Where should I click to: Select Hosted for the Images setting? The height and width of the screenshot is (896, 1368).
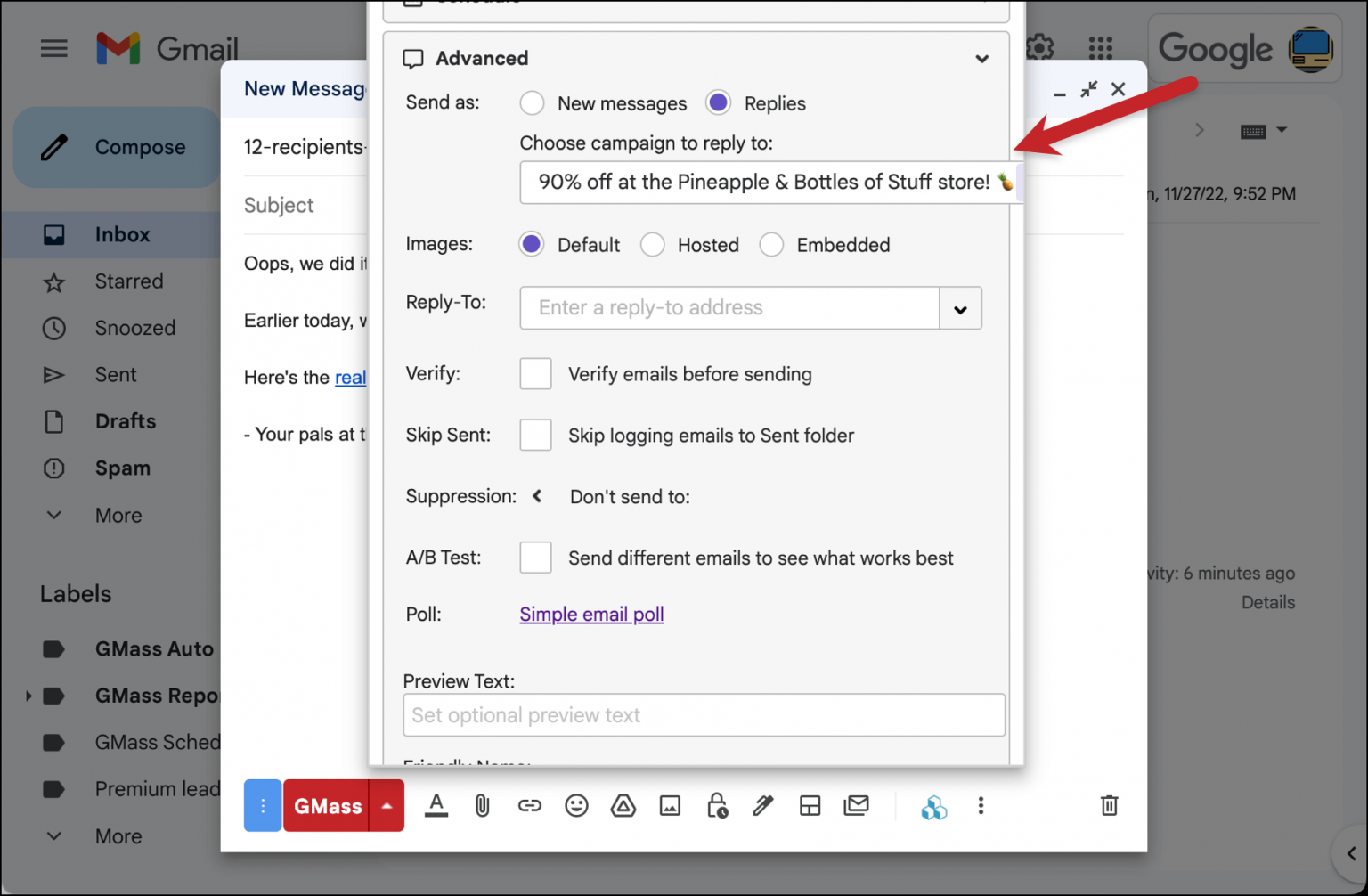pos(653,244)
